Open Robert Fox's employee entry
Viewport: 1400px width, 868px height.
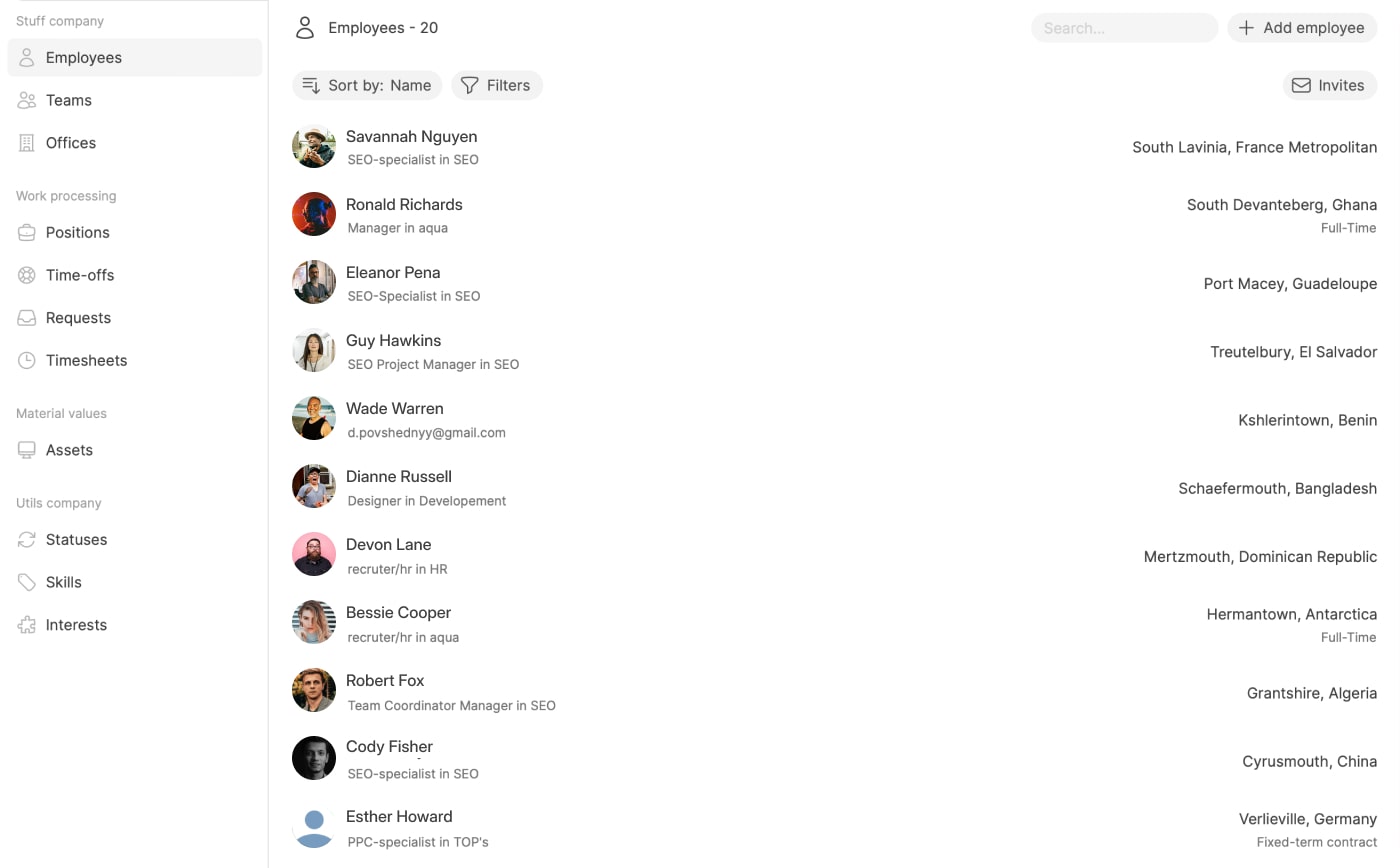click(834, 691)
